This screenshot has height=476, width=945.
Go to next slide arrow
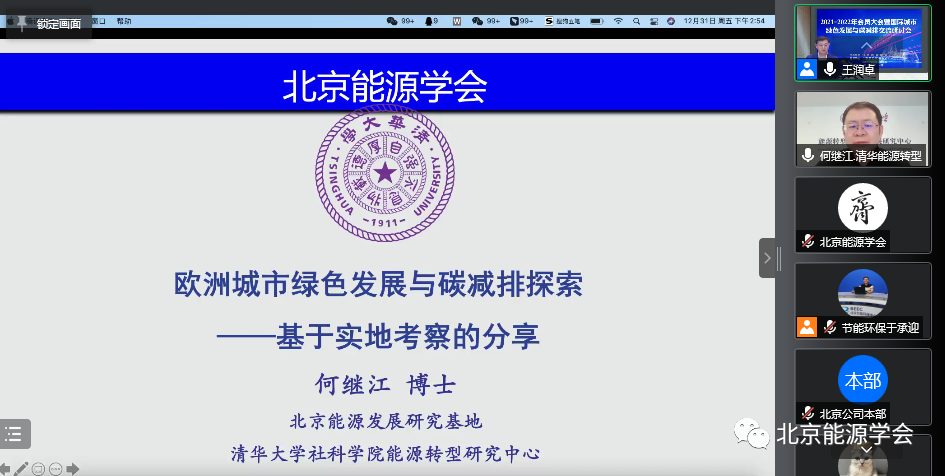click(x=73, y=469)
